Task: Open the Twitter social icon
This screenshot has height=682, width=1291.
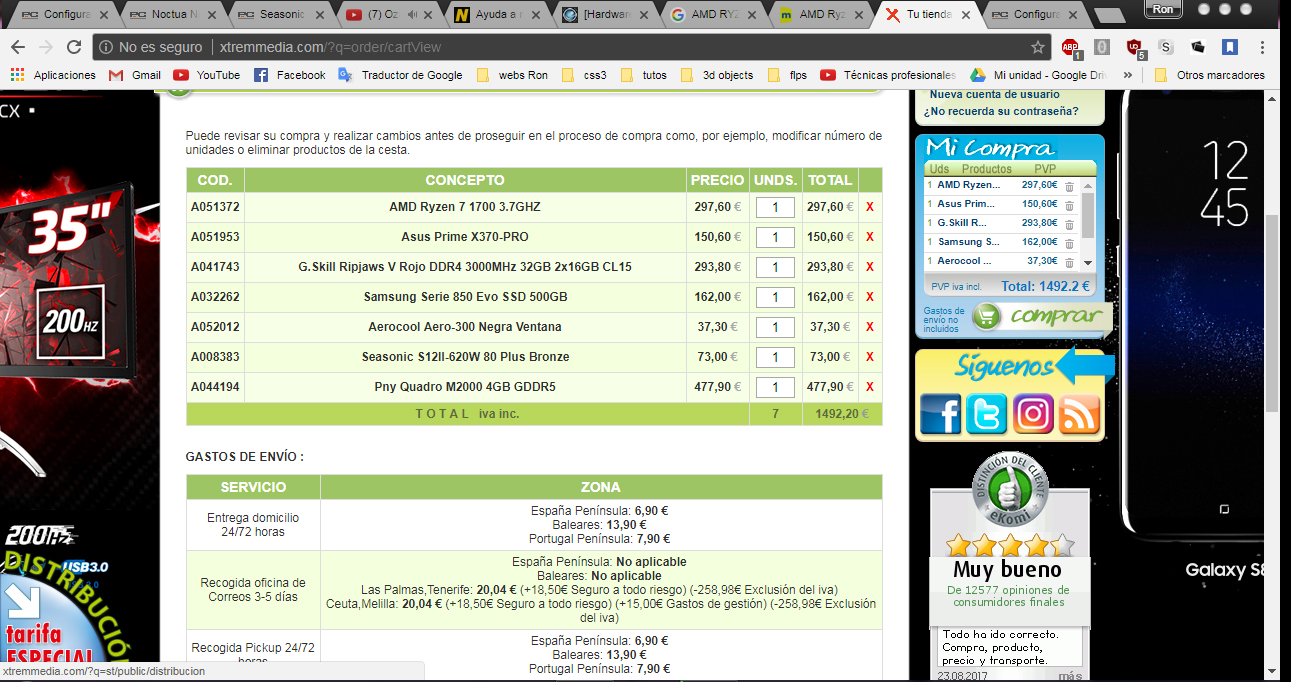Action: tap(986, 414)
